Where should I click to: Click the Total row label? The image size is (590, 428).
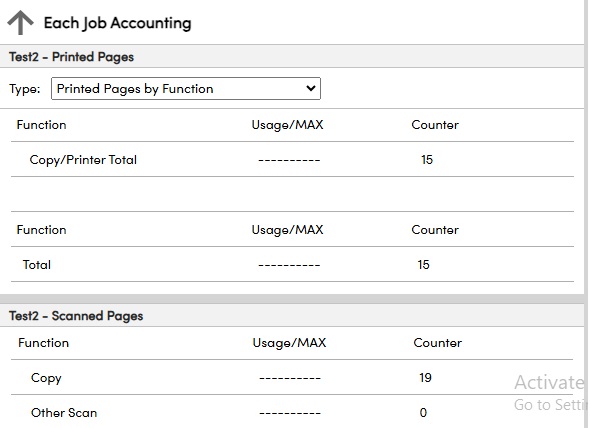(x=36, y=265)
